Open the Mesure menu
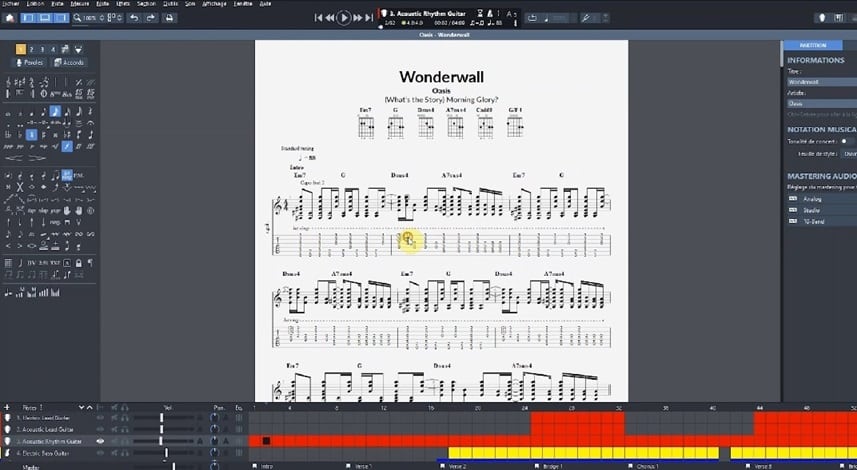Image resolution: width=857 pixels, height=470 pixels. click(80, 4)
